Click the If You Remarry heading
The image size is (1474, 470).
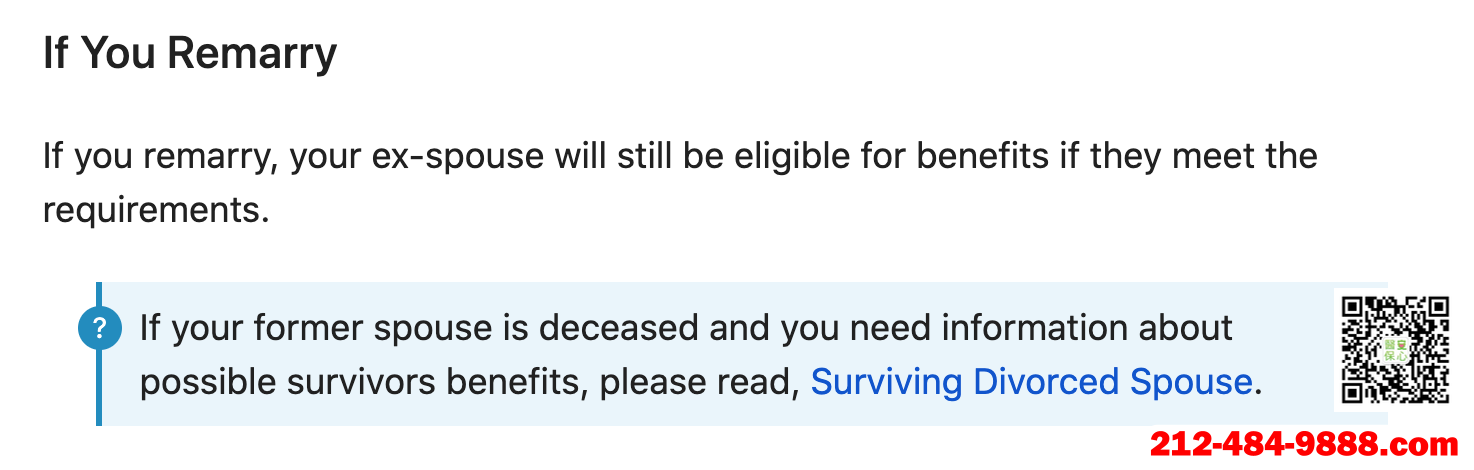[190, 54]
